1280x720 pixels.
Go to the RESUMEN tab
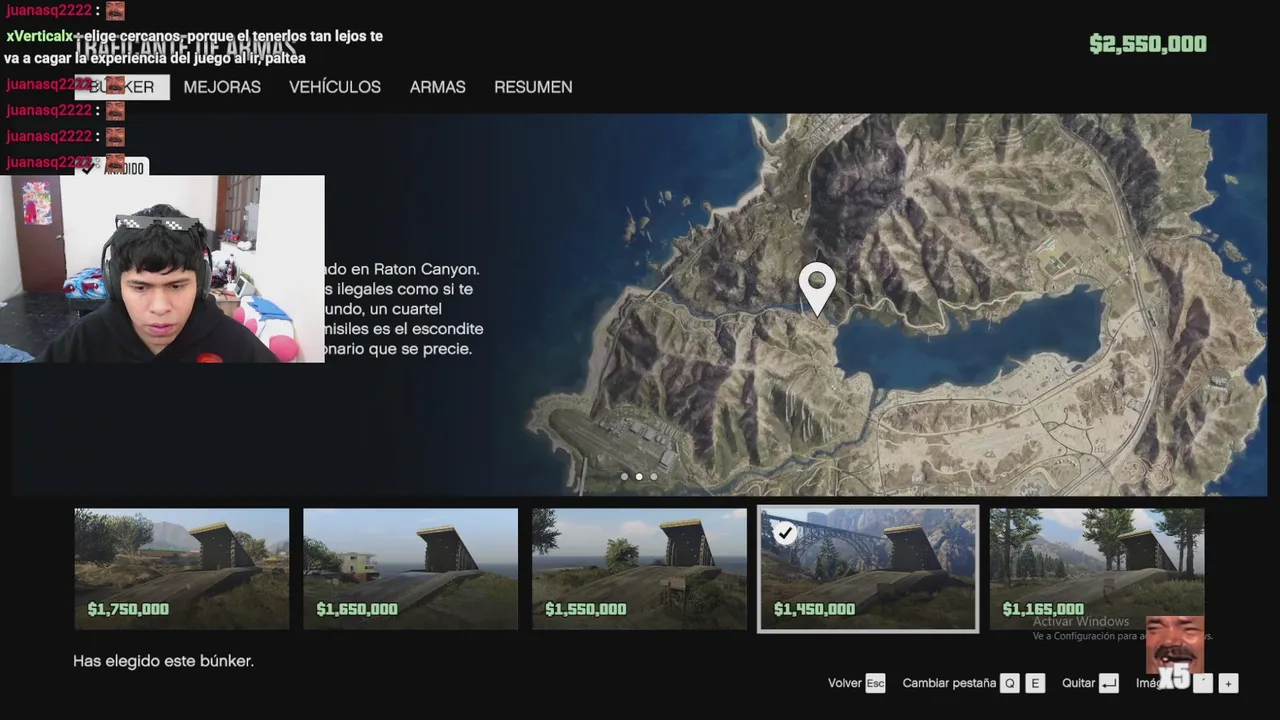(533, 87)
